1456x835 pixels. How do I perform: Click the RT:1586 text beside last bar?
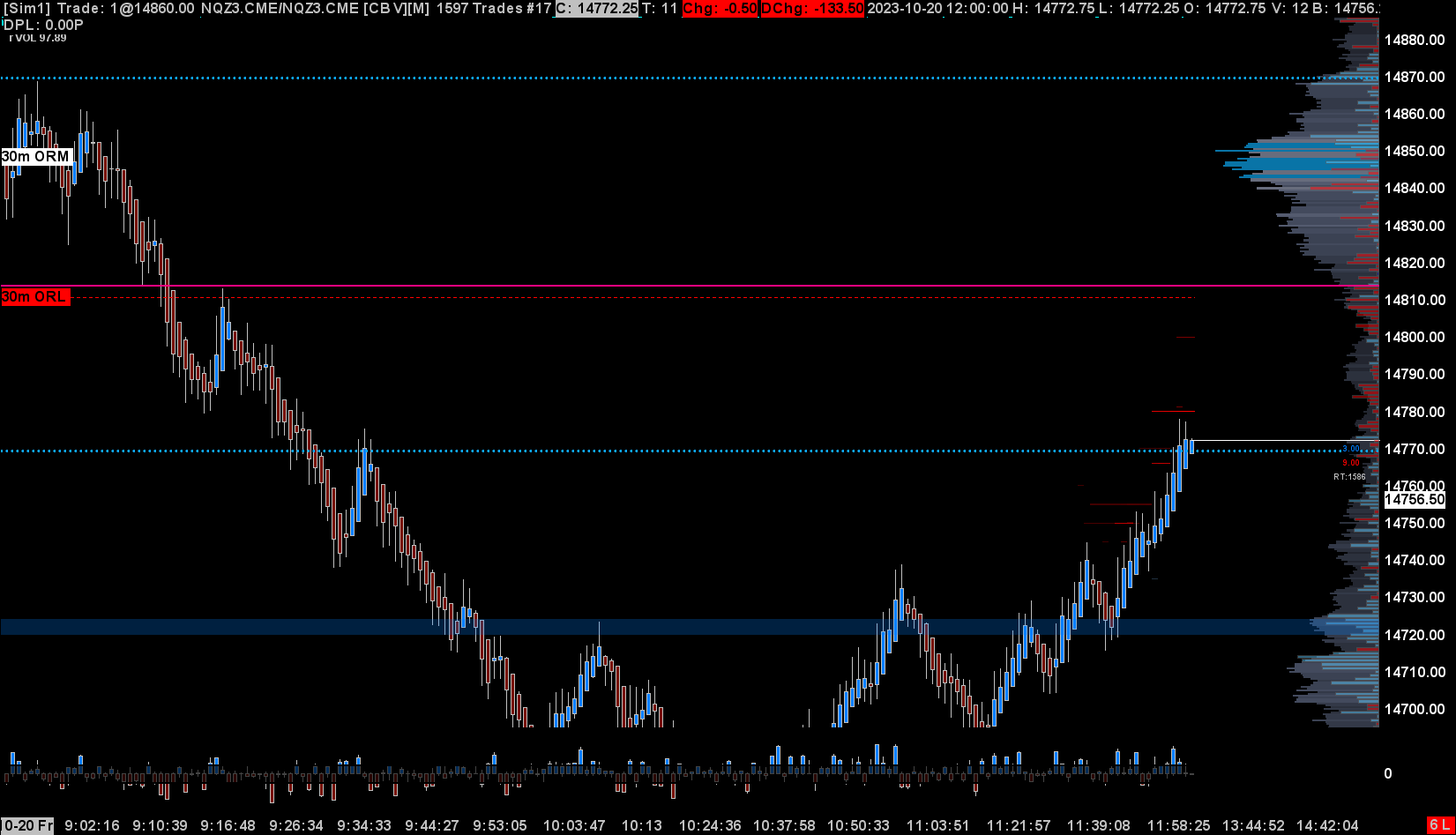point(1349,477)
